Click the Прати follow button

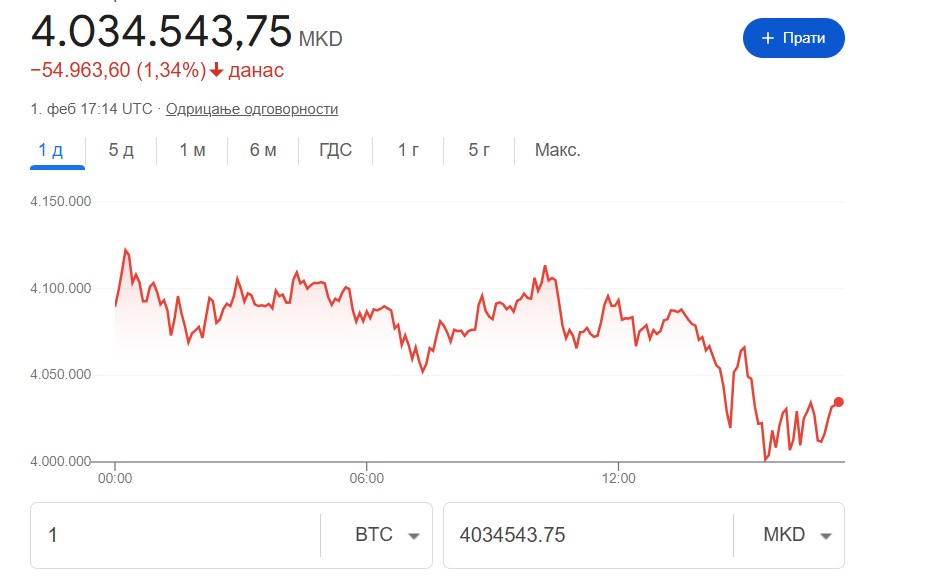pyautogui.click(x=793, y=38)
